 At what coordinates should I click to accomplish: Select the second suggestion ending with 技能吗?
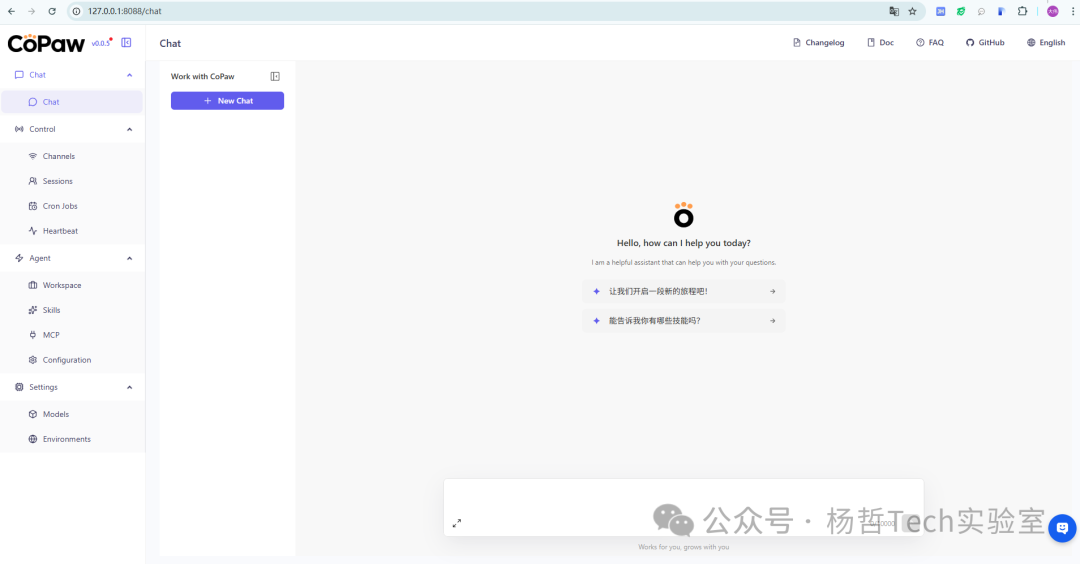(683, 321)
